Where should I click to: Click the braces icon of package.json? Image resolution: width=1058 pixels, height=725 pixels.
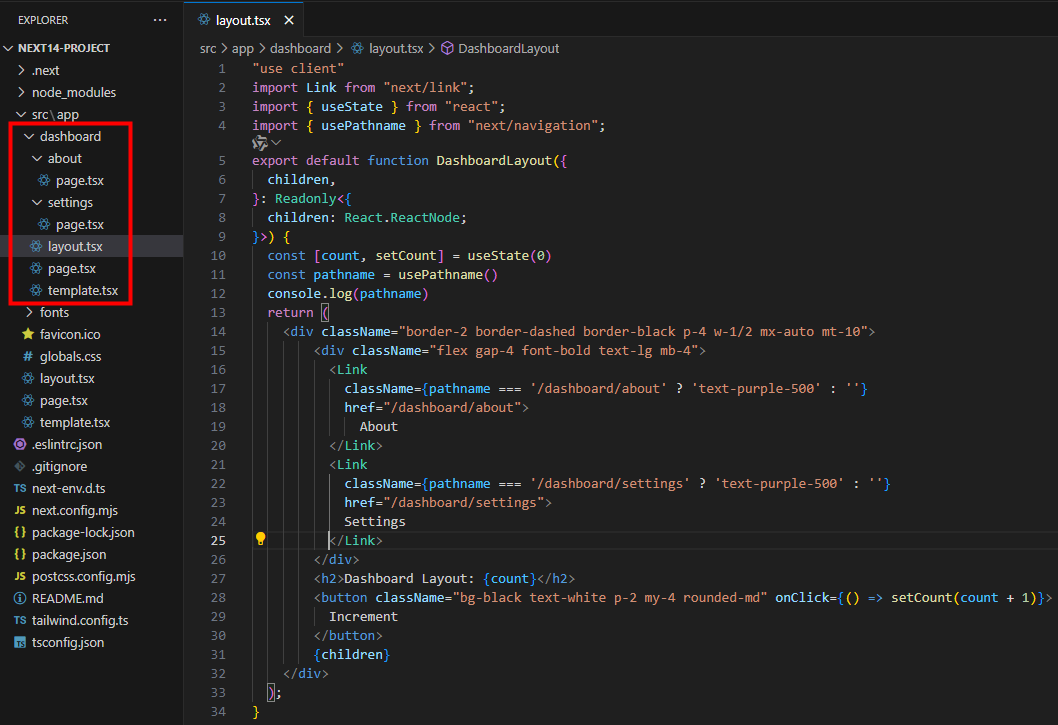[20, 554]
